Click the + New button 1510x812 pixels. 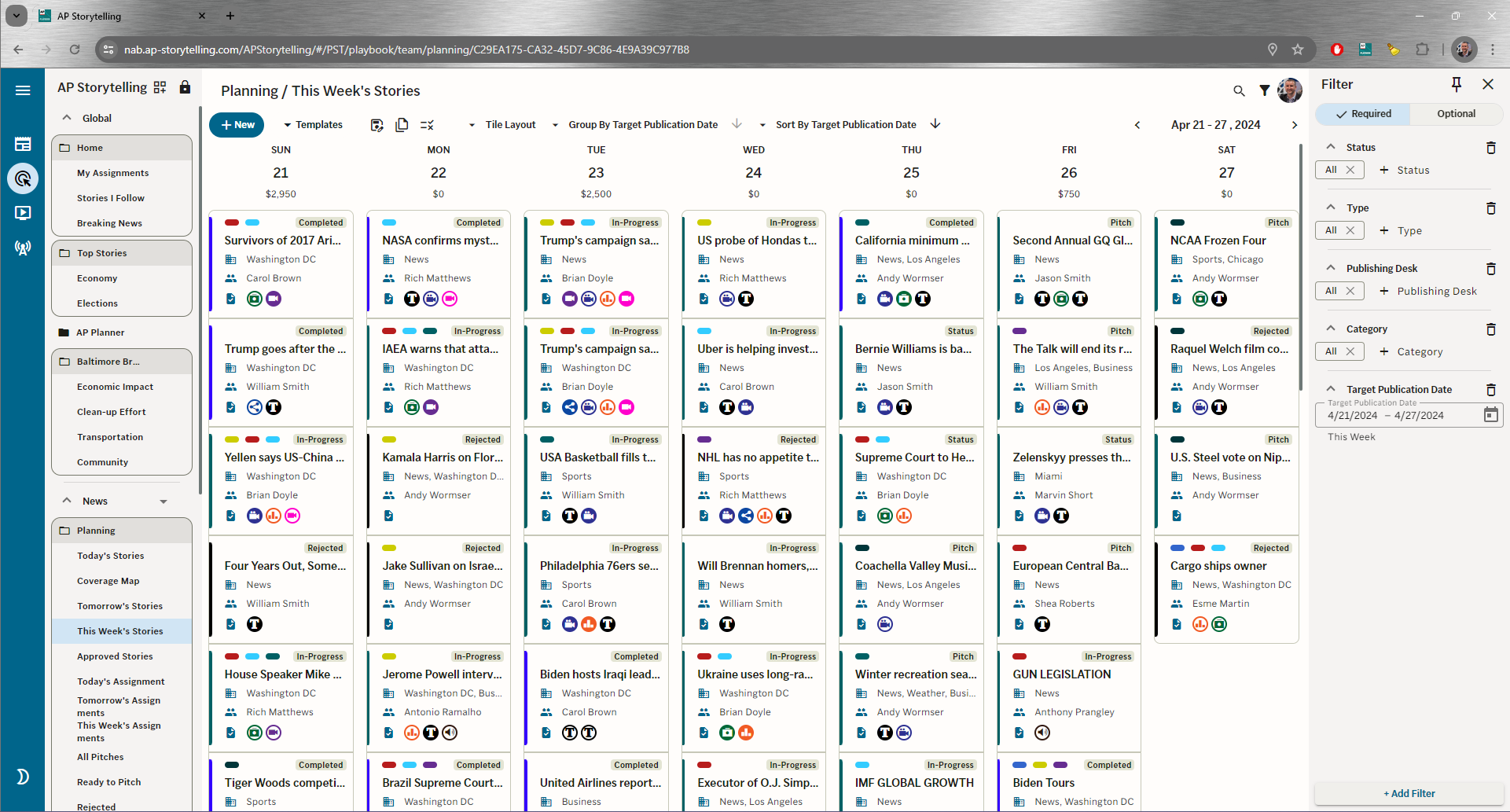pyautogui.click(x=236, y=124)
